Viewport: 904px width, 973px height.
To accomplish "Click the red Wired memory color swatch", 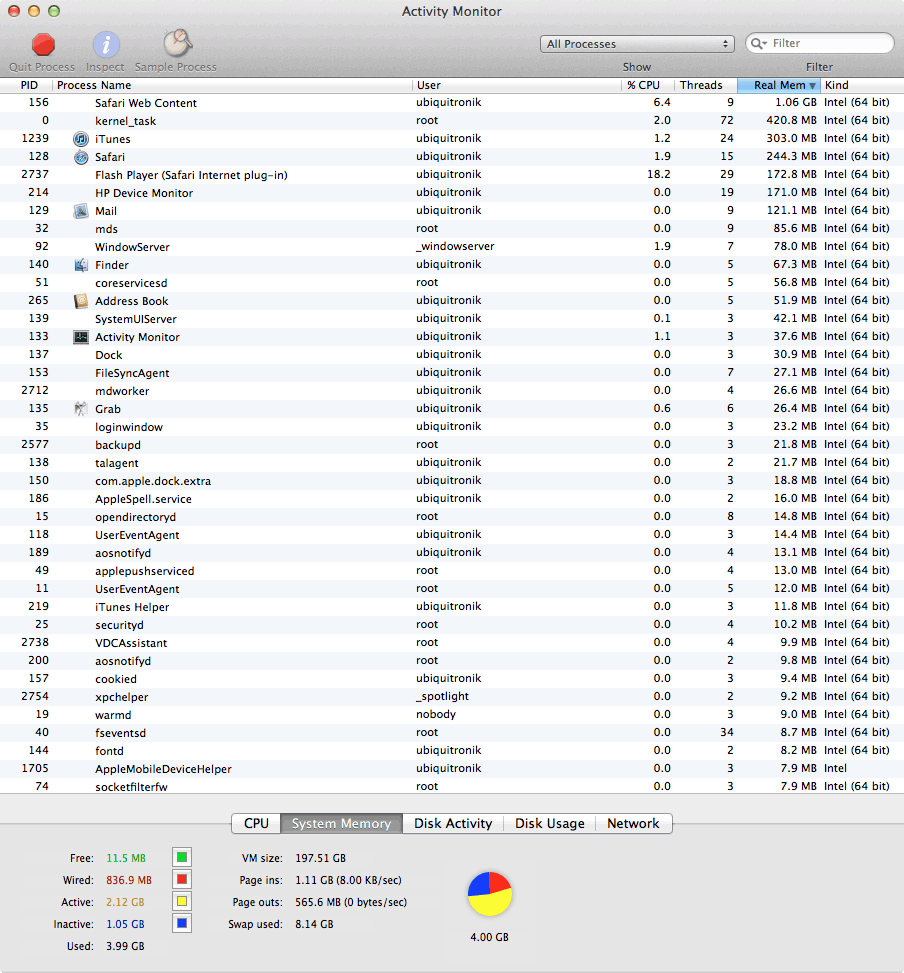I will (182, 879).
